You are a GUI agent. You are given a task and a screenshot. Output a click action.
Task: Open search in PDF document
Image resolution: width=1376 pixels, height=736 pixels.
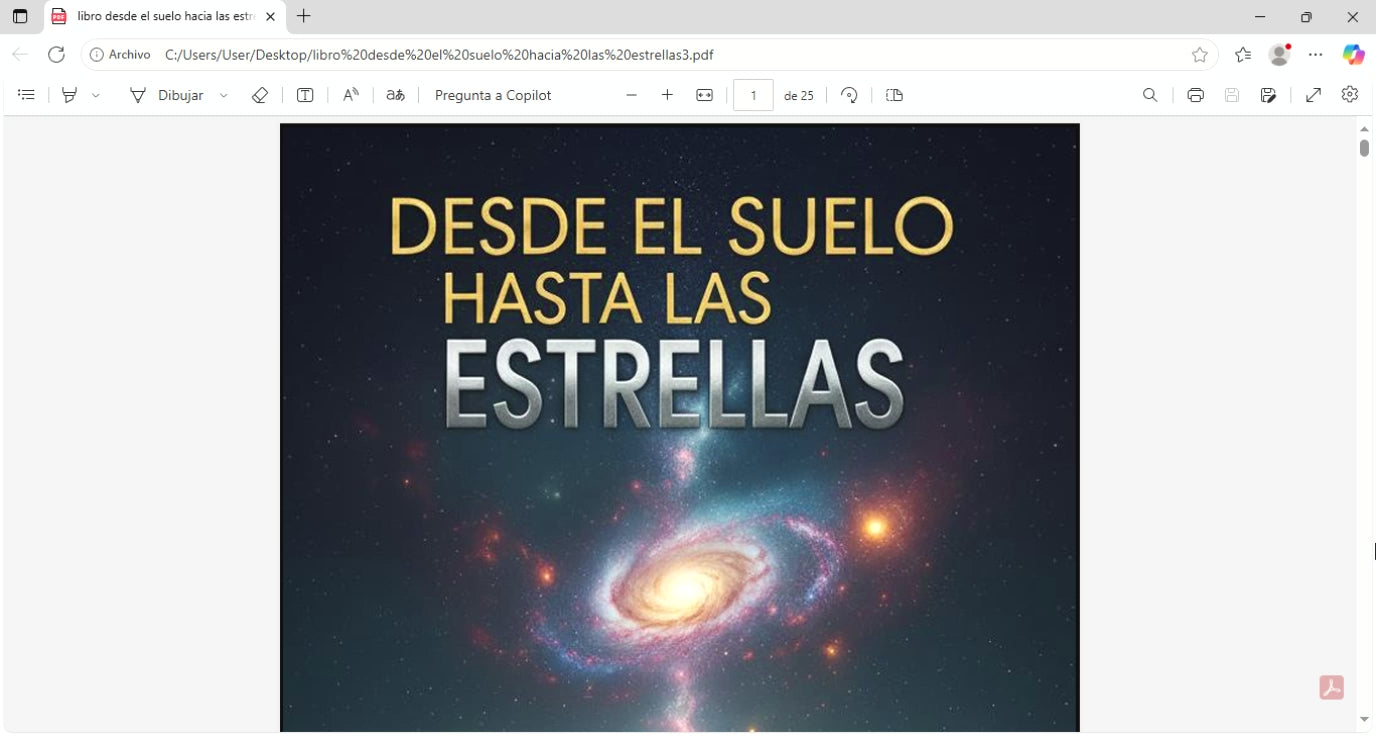1150,95
